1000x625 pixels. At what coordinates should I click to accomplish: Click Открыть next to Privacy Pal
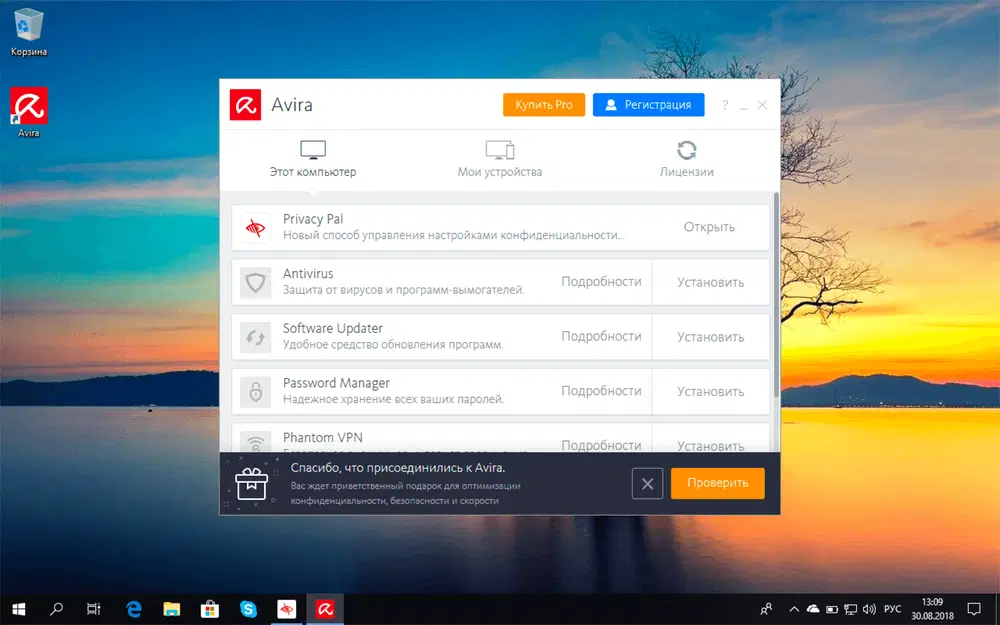click(x=710, y=226)
